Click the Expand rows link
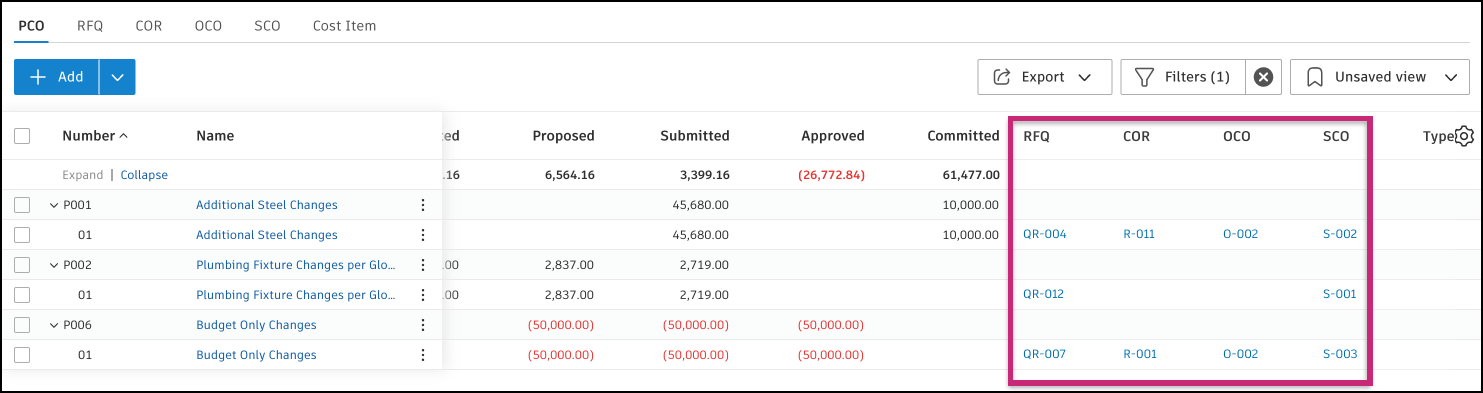Image resolution: width=1483 pixels, height=393 pixels. point(82,175)
